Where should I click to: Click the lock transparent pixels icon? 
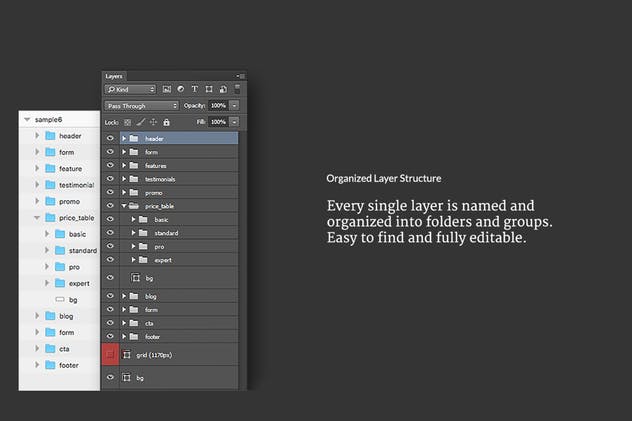coord(128,122)
